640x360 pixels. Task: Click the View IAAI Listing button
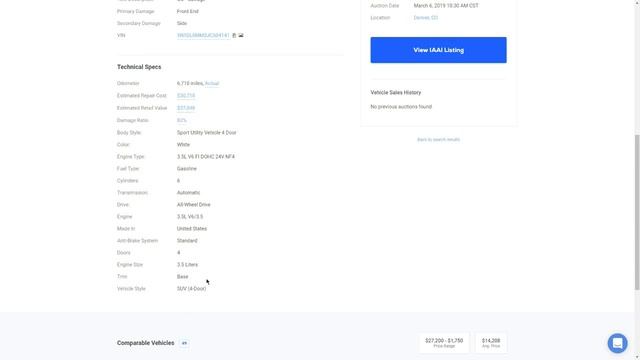[x=438, y=50]
